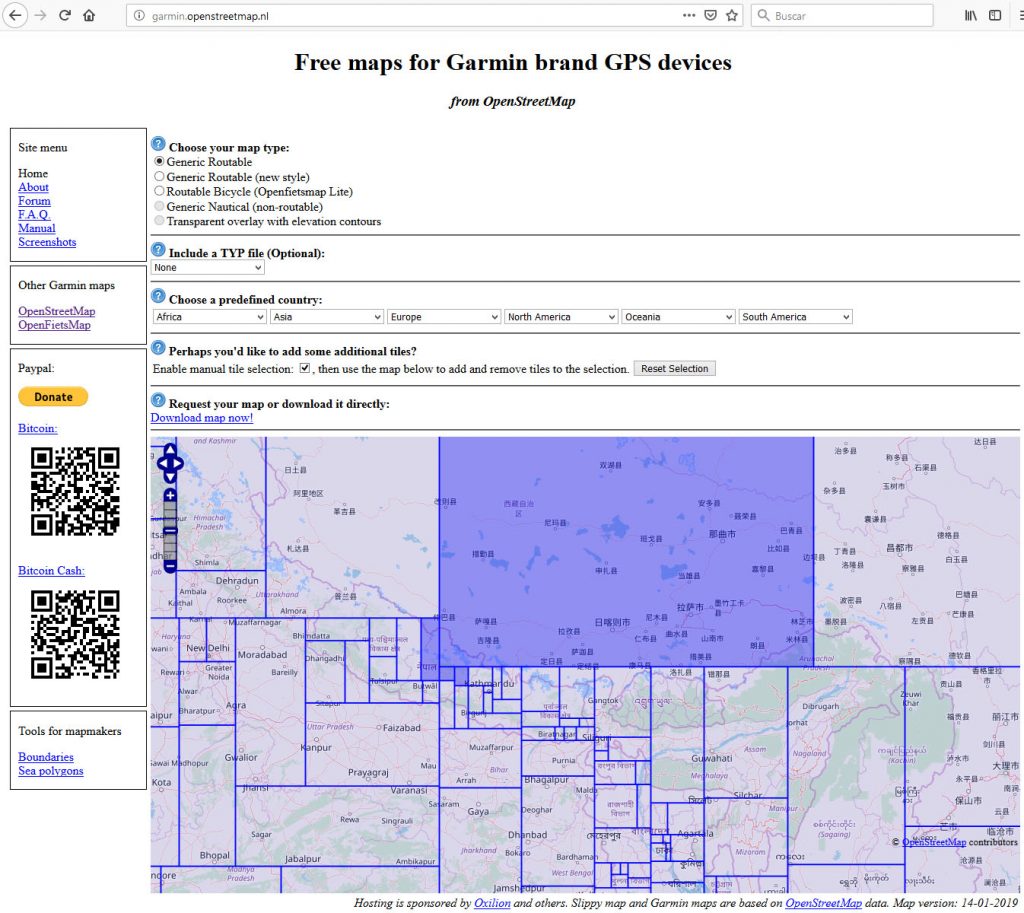Zoom out the map with minus button

[170, 566]
